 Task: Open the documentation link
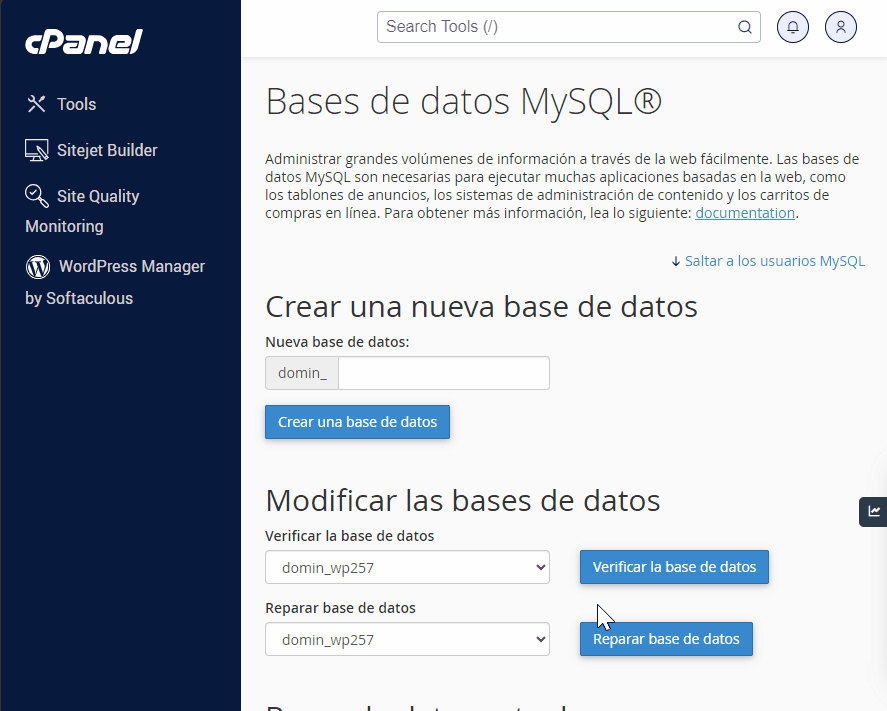[x=745, y=213]
